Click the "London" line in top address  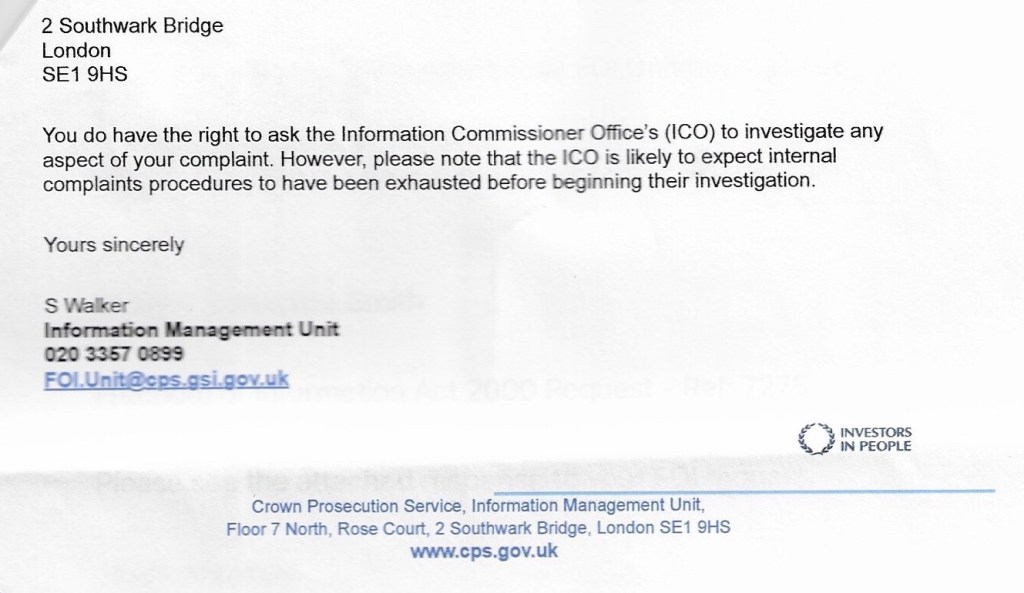click(x=76, y=50)
